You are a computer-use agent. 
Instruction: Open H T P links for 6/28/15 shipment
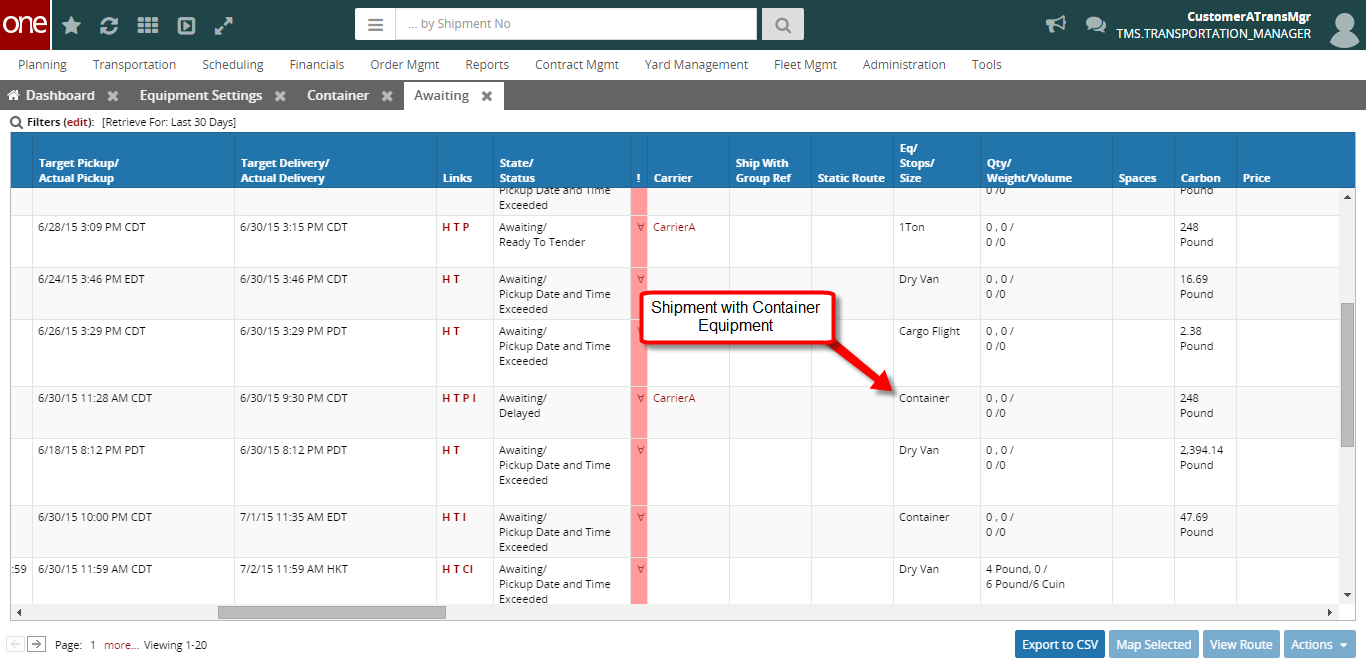point(455,227)
